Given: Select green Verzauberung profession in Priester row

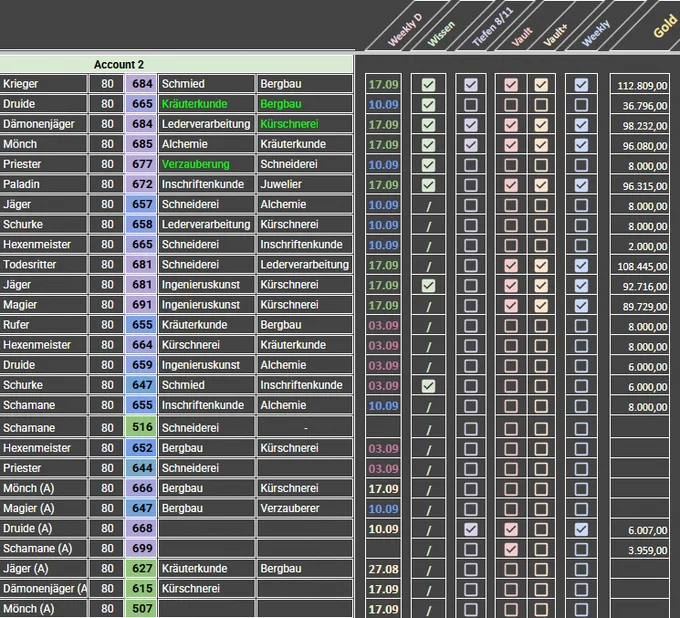Looking at the screenshot, I should click(x=206, y=164).
